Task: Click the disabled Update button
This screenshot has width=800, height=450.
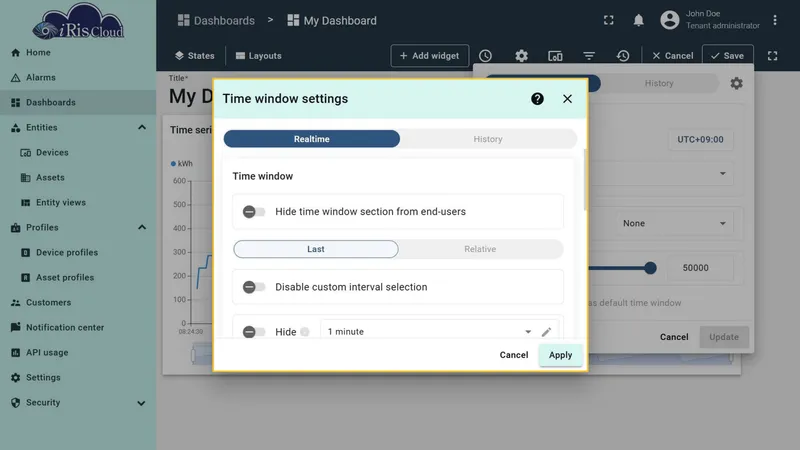Action: coord(724,337)
